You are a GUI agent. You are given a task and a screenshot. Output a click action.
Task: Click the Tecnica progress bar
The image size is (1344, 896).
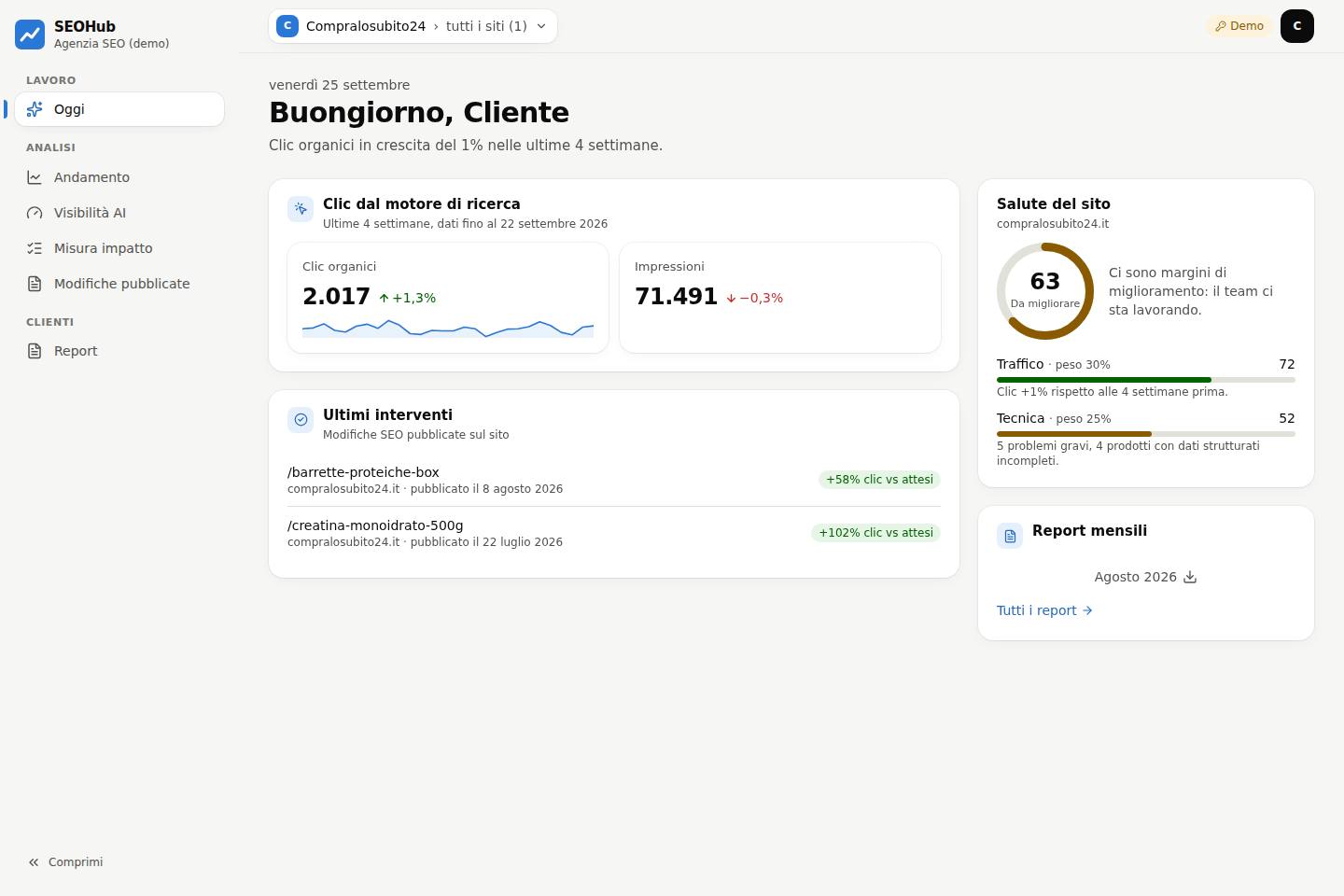1146,434
